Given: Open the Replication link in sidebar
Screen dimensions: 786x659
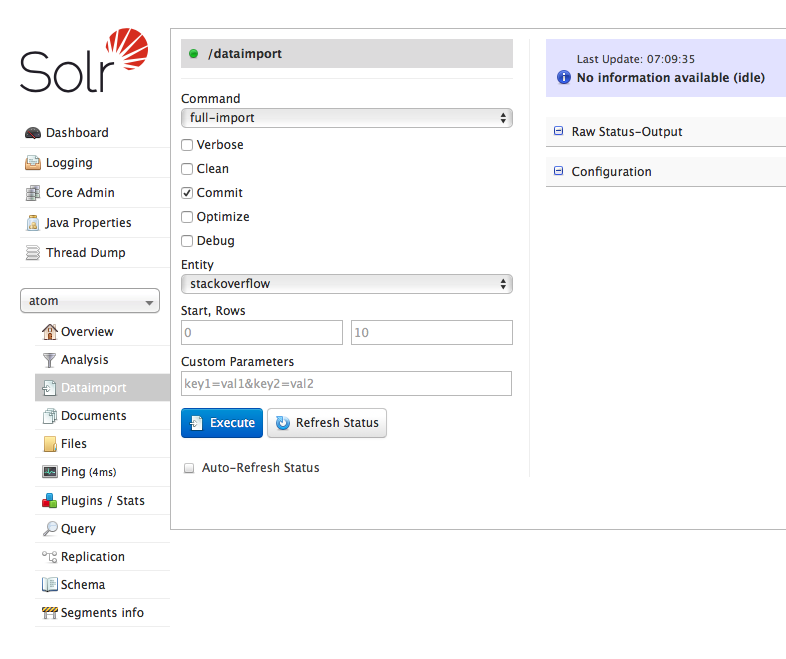Looking at the screenshot, I should [93, 557].
